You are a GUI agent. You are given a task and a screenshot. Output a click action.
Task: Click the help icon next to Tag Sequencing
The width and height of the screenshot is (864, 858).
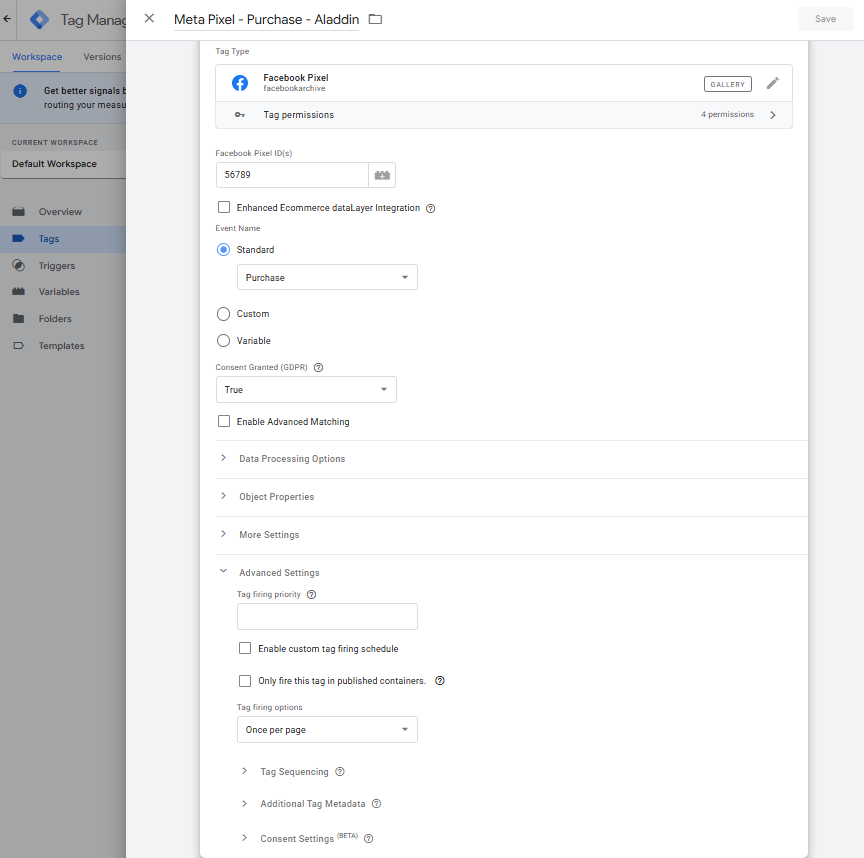(340, 772)
